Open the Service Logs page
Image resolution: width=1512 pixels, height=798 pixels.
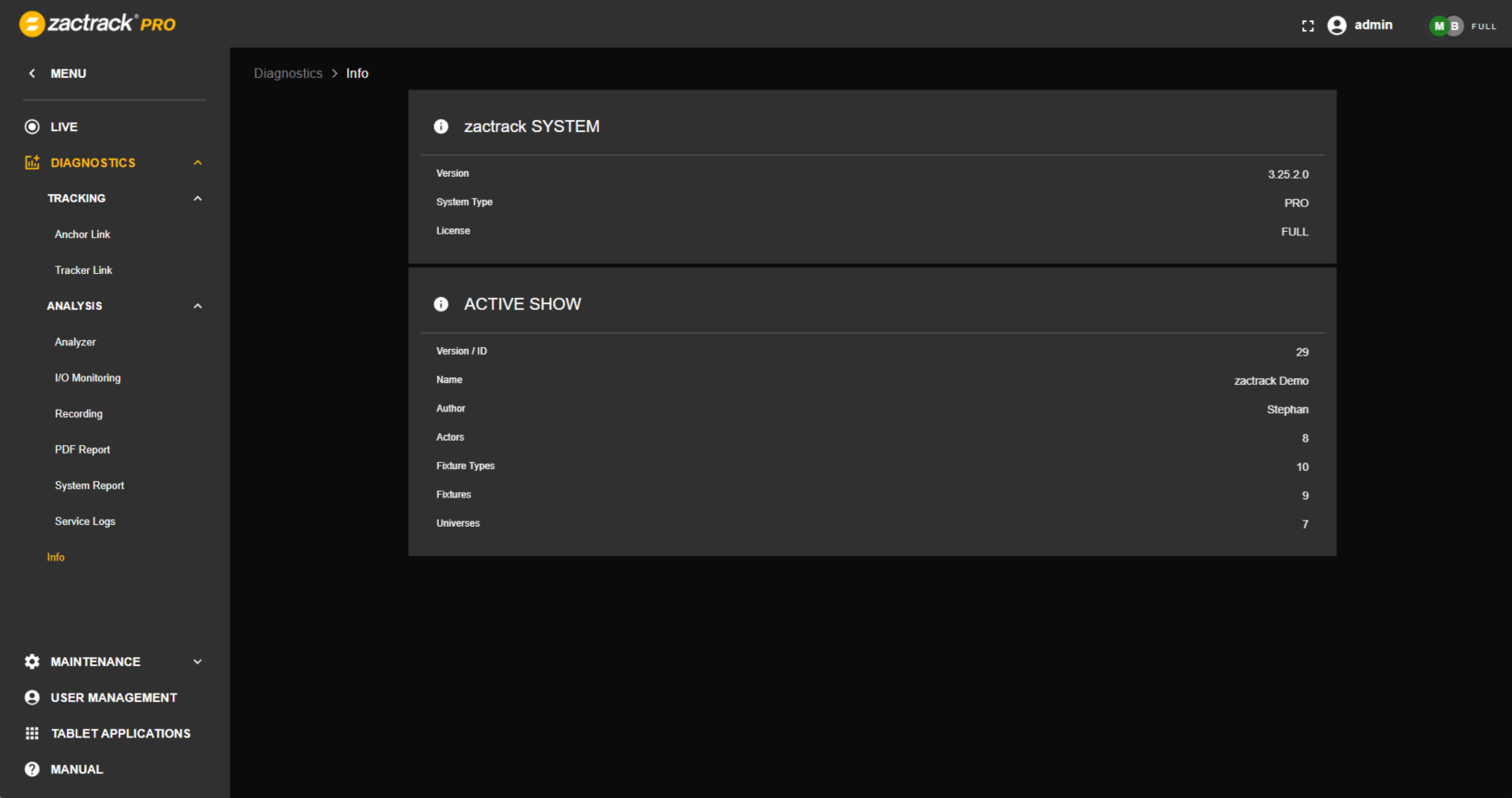[85, 521]
